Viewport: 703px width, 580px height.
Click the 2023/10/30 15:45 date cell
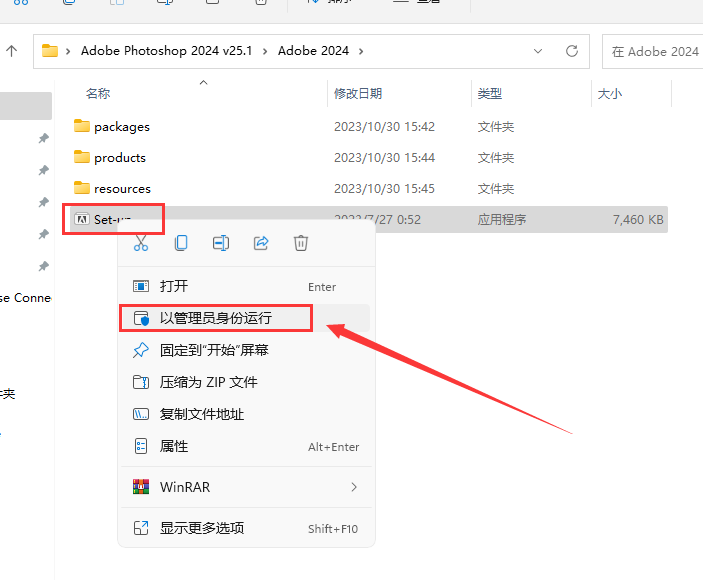[x=384, y=189]
